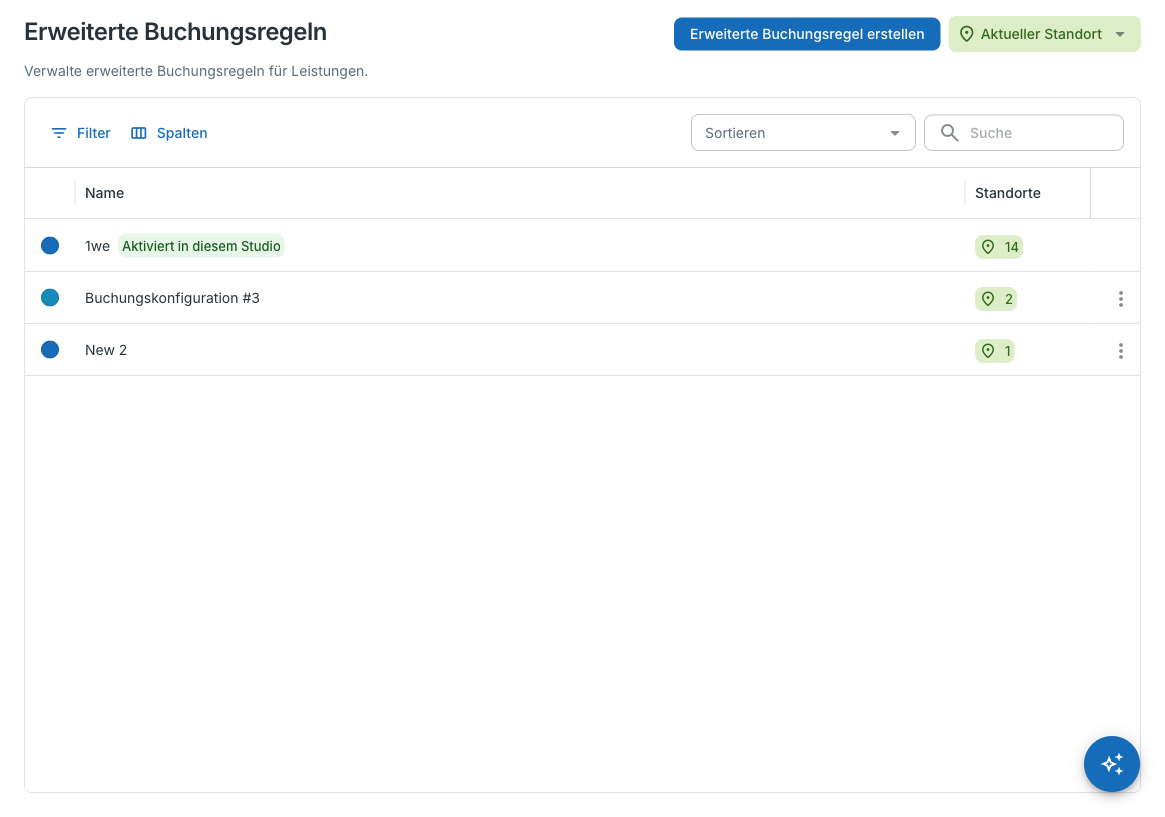
Task: Expand the Aktueller Standort arrow
Action: pyautogui.click(x=1120, y=34)
